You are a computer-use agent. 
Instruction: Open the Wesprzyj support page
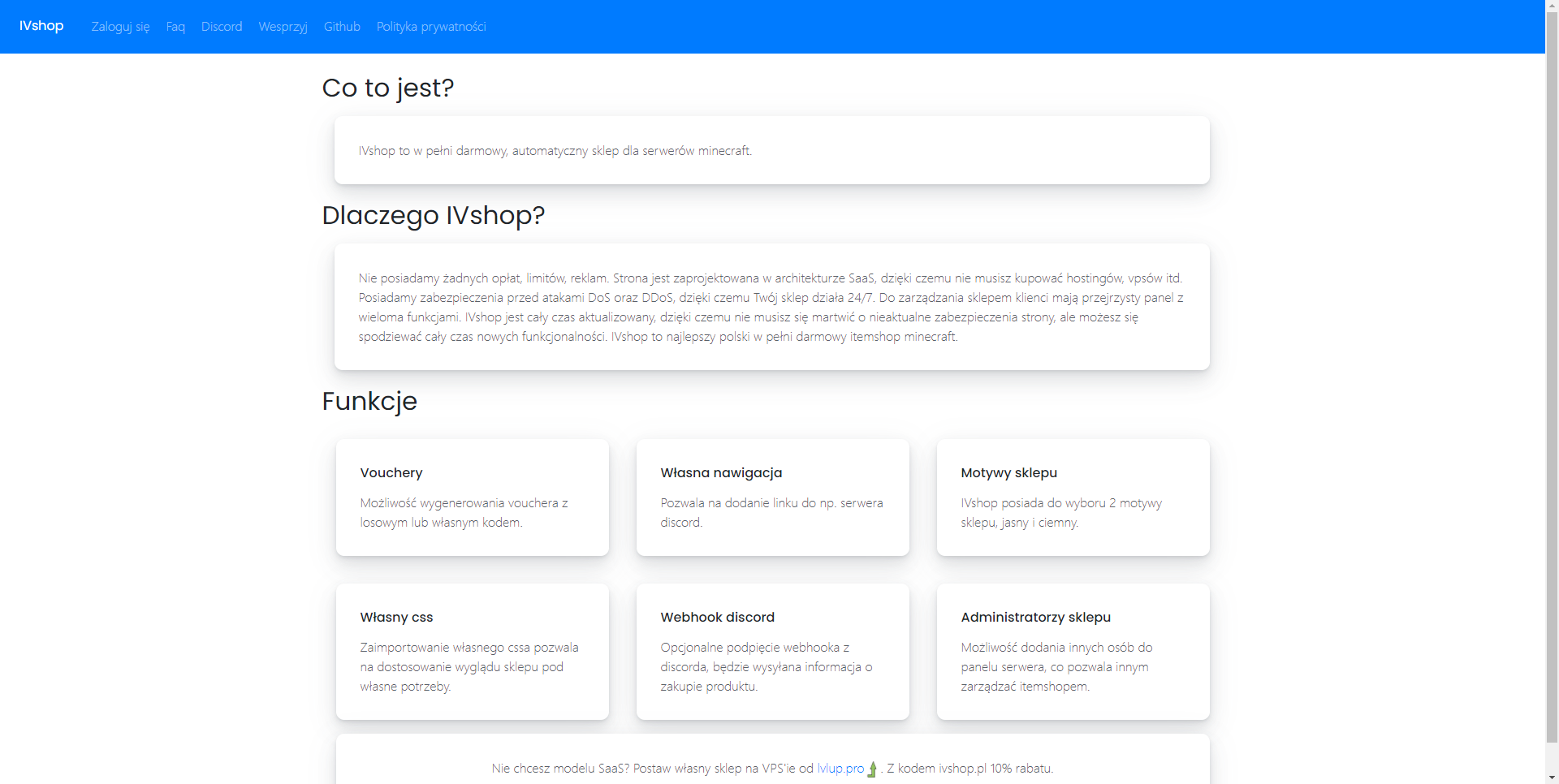click(283, 27)
